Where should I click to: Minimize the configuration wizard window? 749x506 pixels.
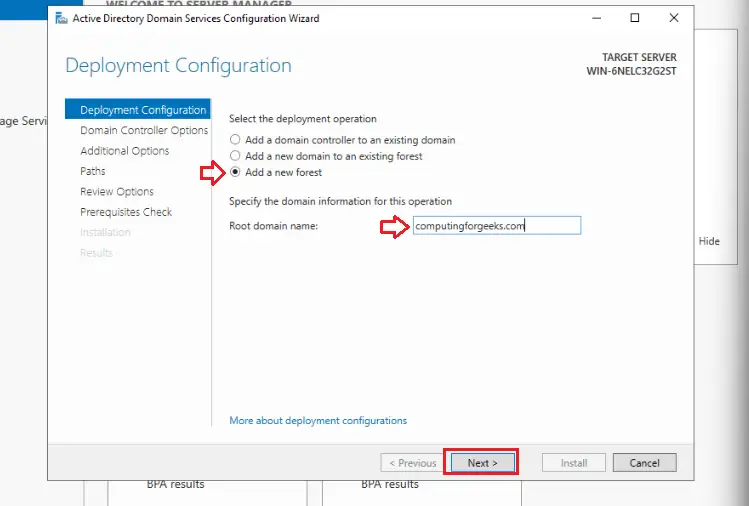[x=597, y=18]
